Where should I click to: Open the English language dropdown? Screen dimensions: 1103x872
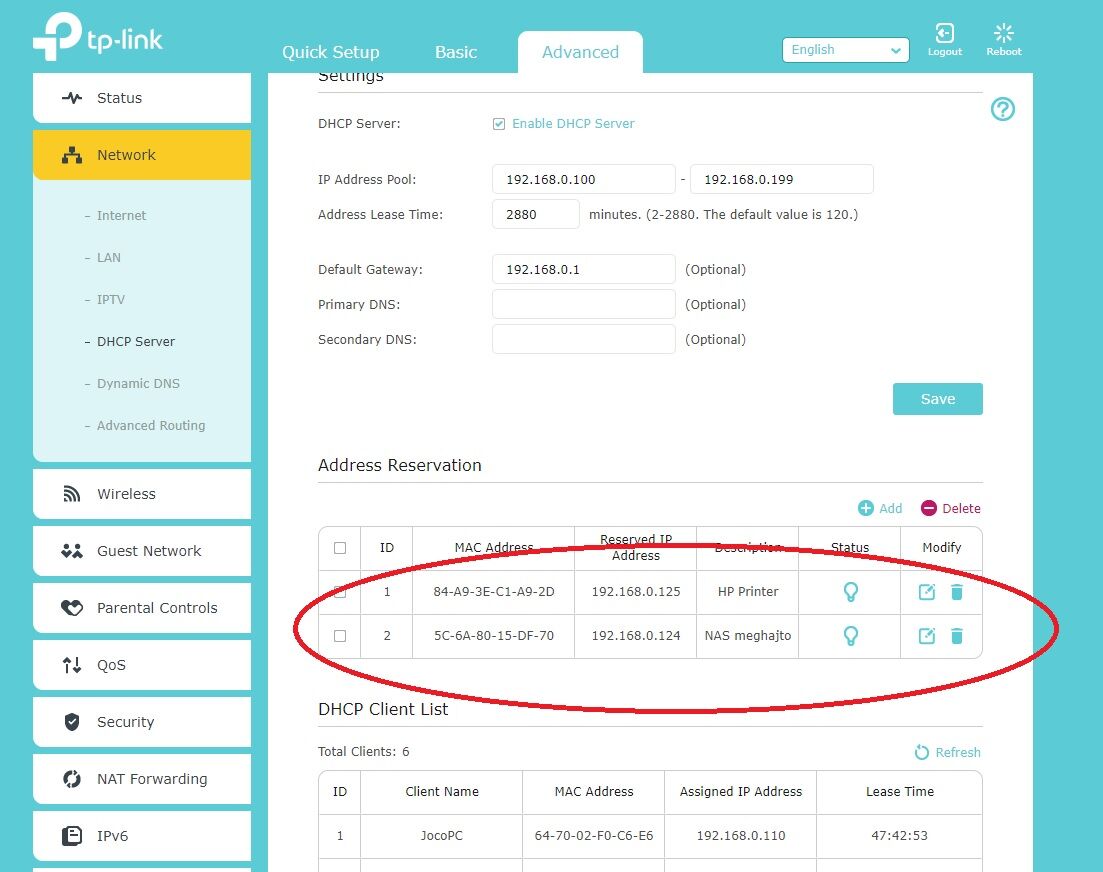point(846,50)
